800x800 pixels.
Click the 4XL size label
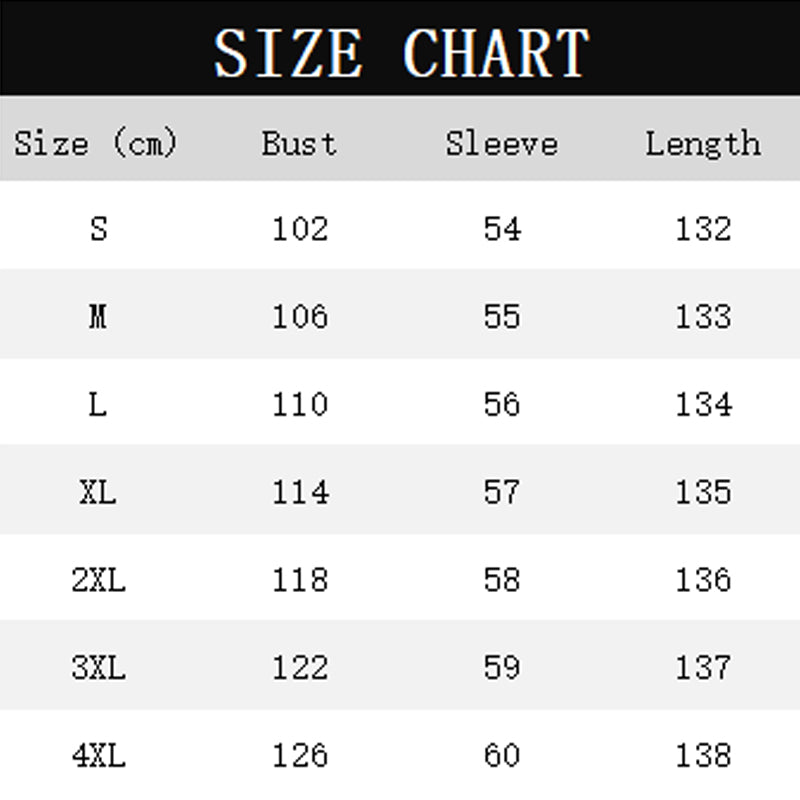click(x=98, y=755)
